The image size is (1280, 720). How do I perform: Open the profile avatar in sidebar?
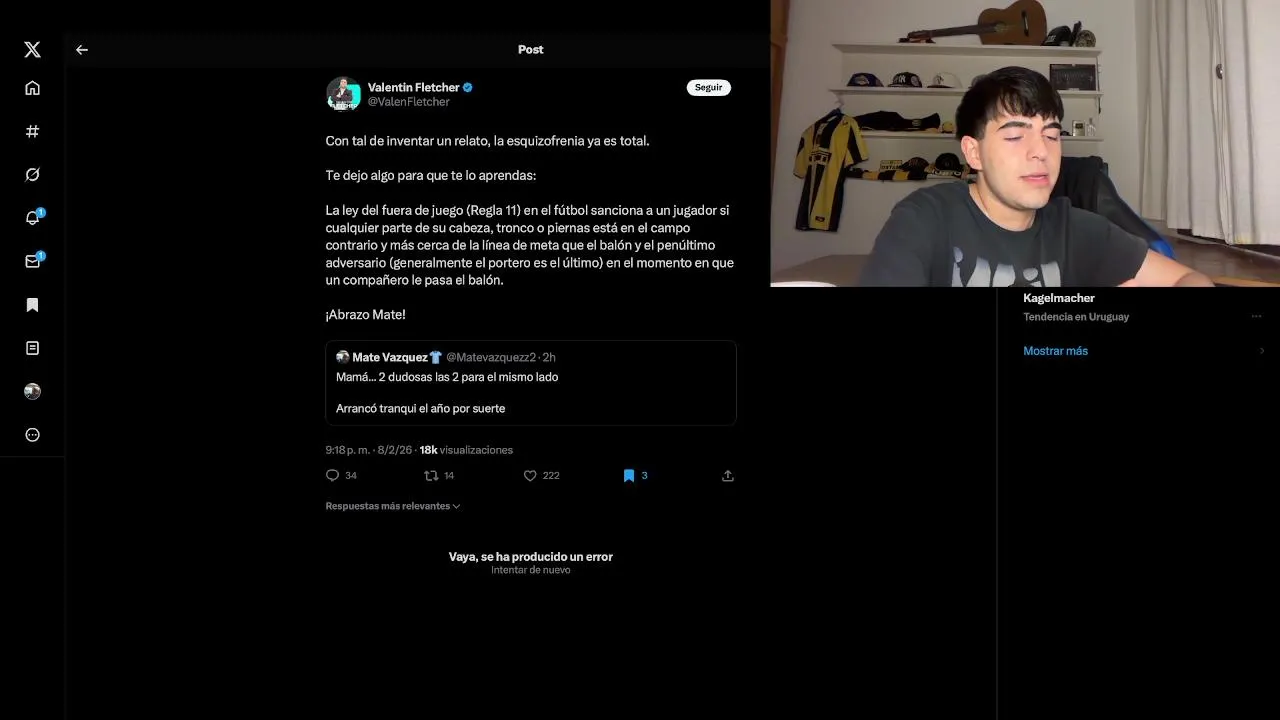click(x=32, y=391)
